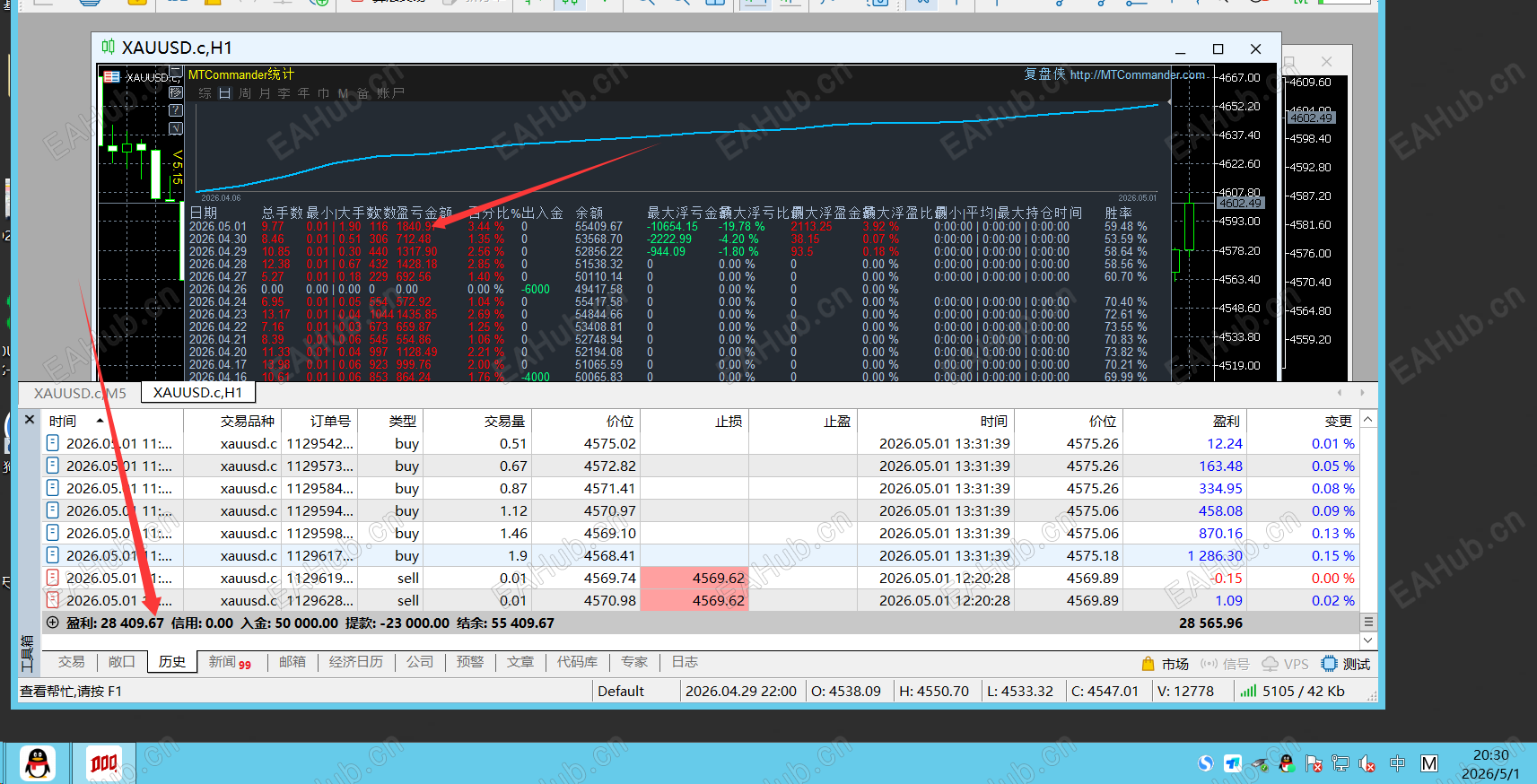Click the total profit 28 565.96 in summary row
1537x784 pixels.
point(1210,623)
